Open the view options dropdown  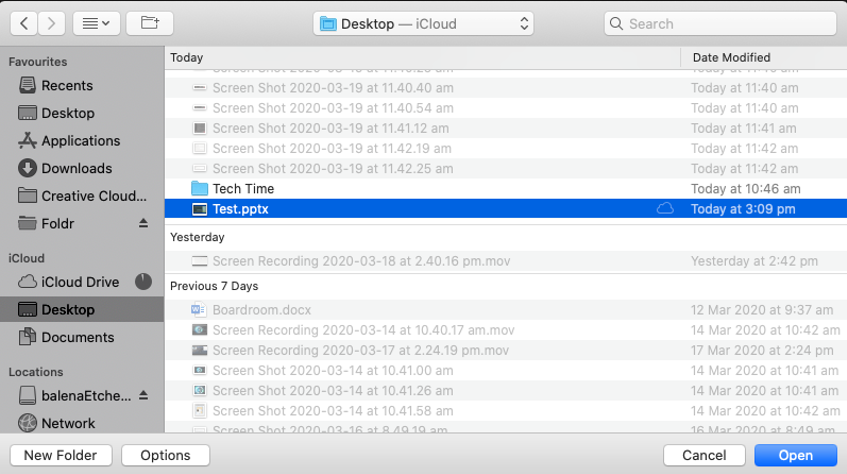[x=96, y=23]
